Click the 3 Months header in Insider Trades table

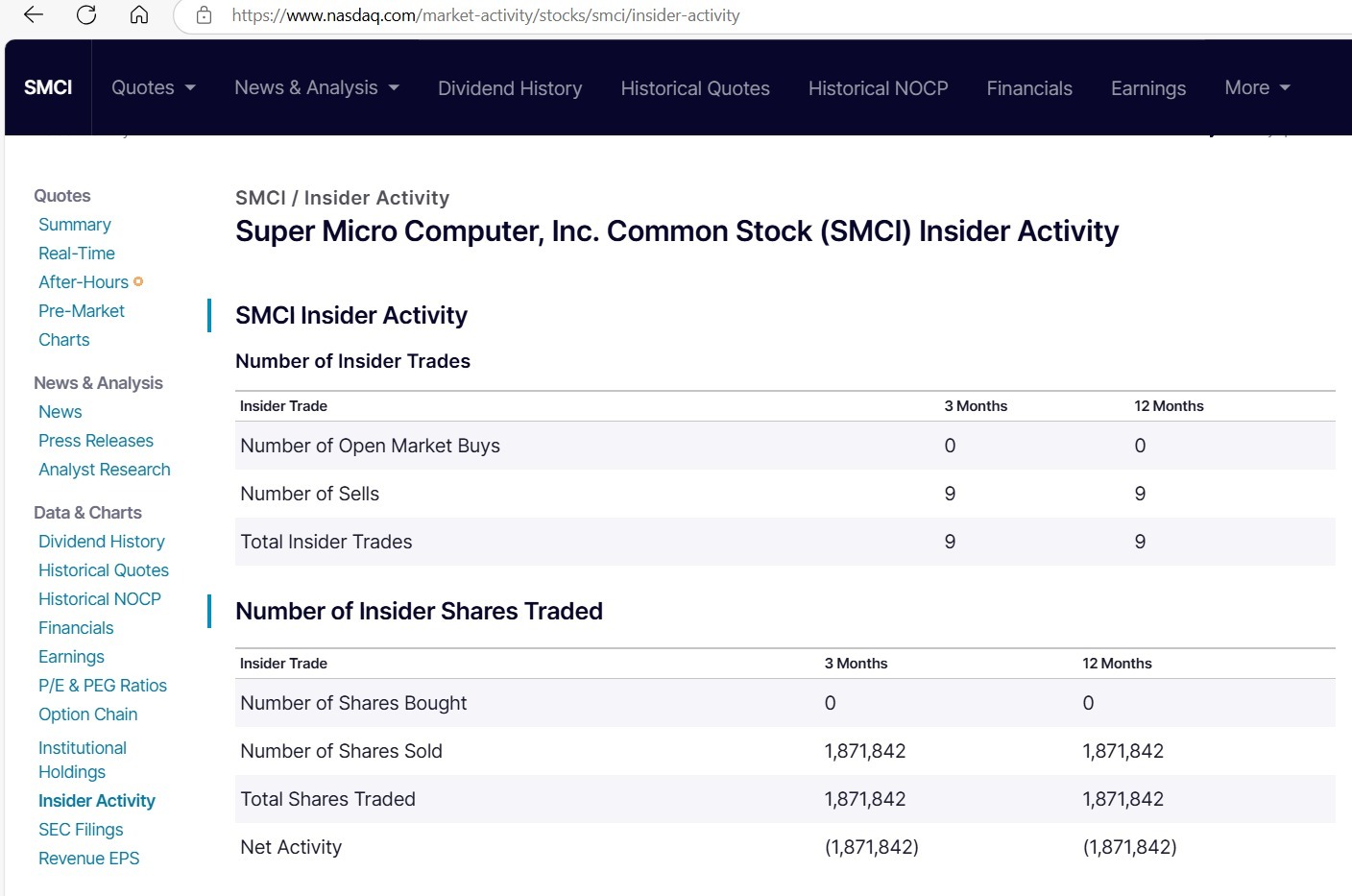[976, 406]
